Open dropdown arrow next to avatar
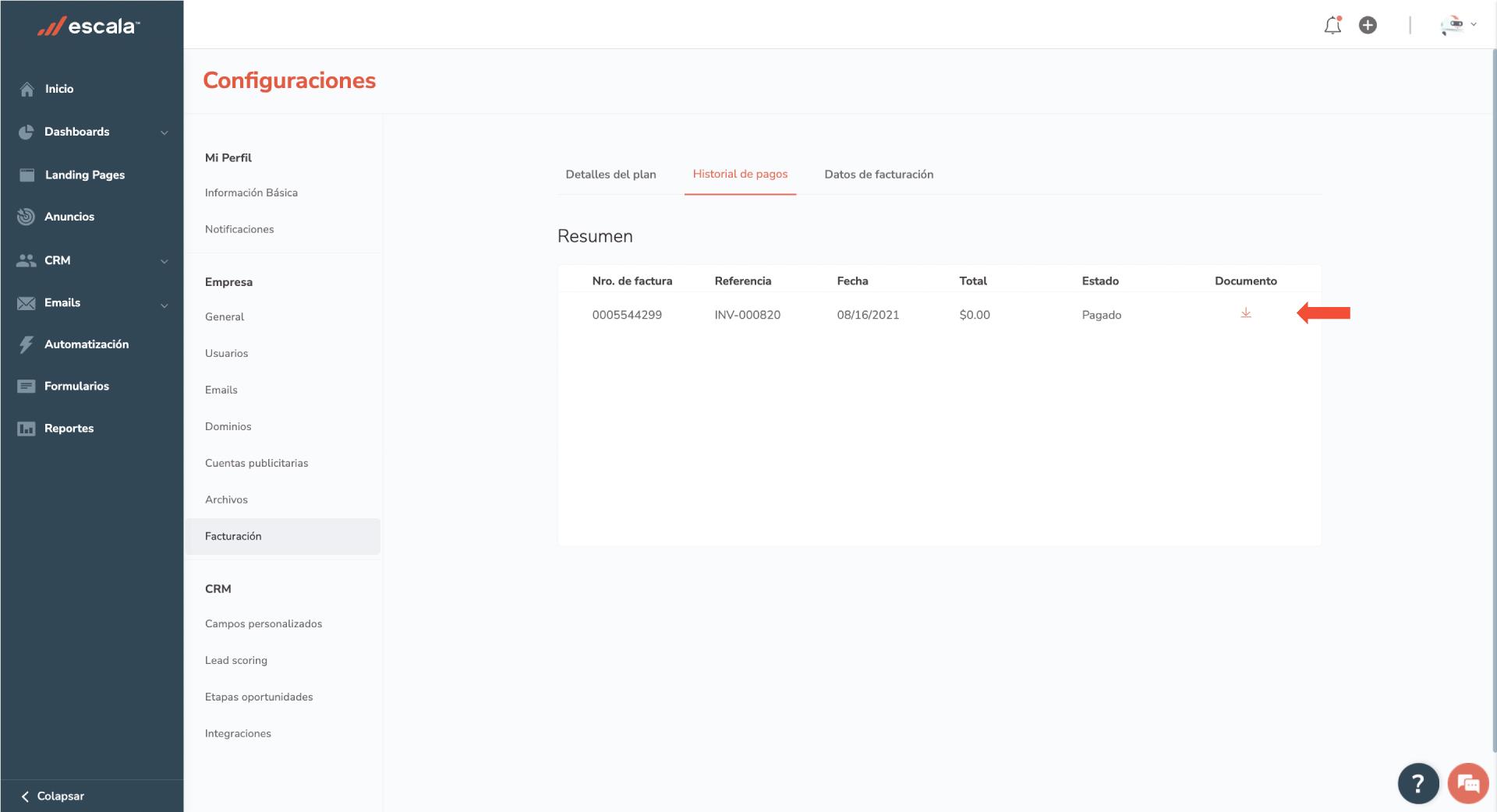This screenshot has height=812, width=1497. (x=1474, y=24)
